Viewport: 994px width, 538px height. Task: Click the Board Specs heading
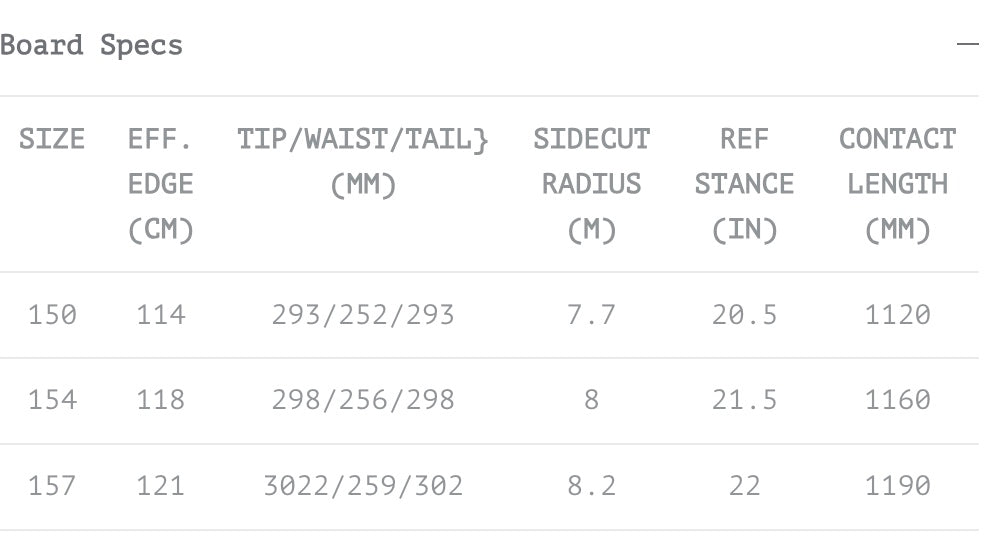[x=92, y=45]
